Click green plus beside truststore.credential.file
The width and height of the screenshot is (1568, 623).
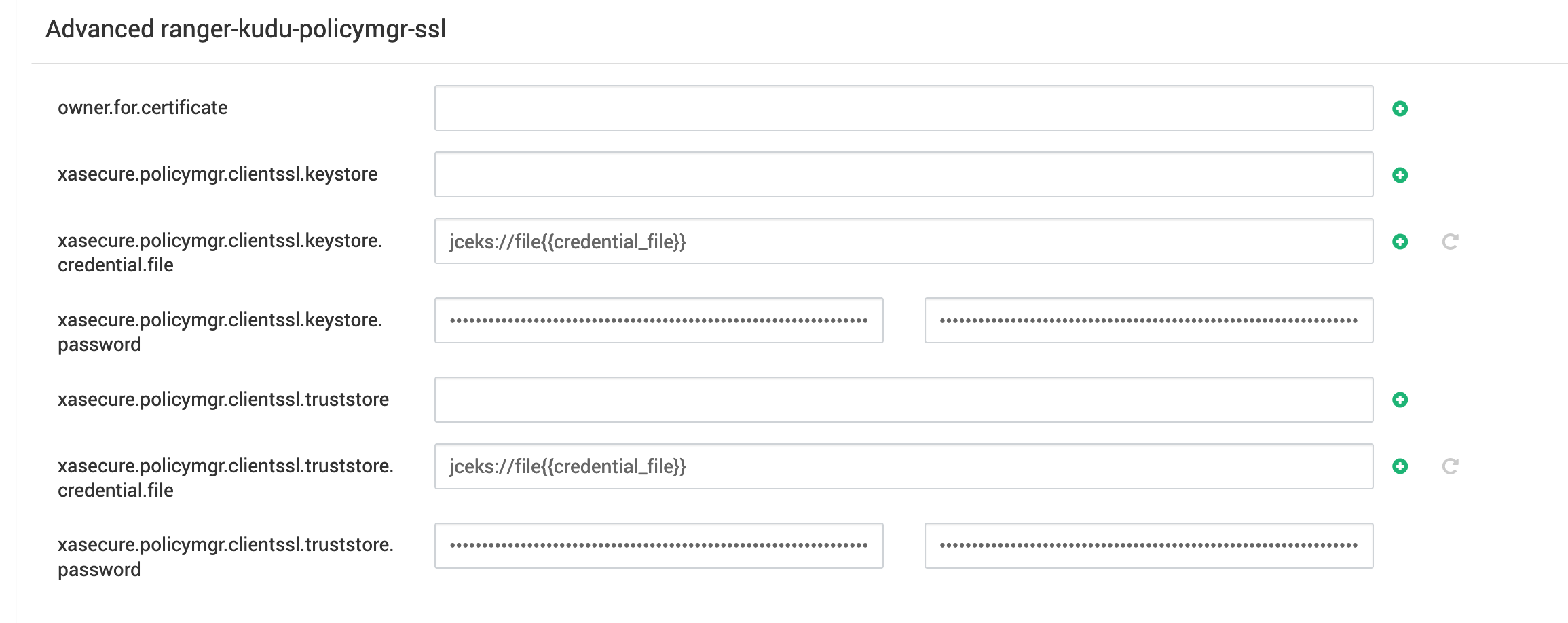(1400, 466)
